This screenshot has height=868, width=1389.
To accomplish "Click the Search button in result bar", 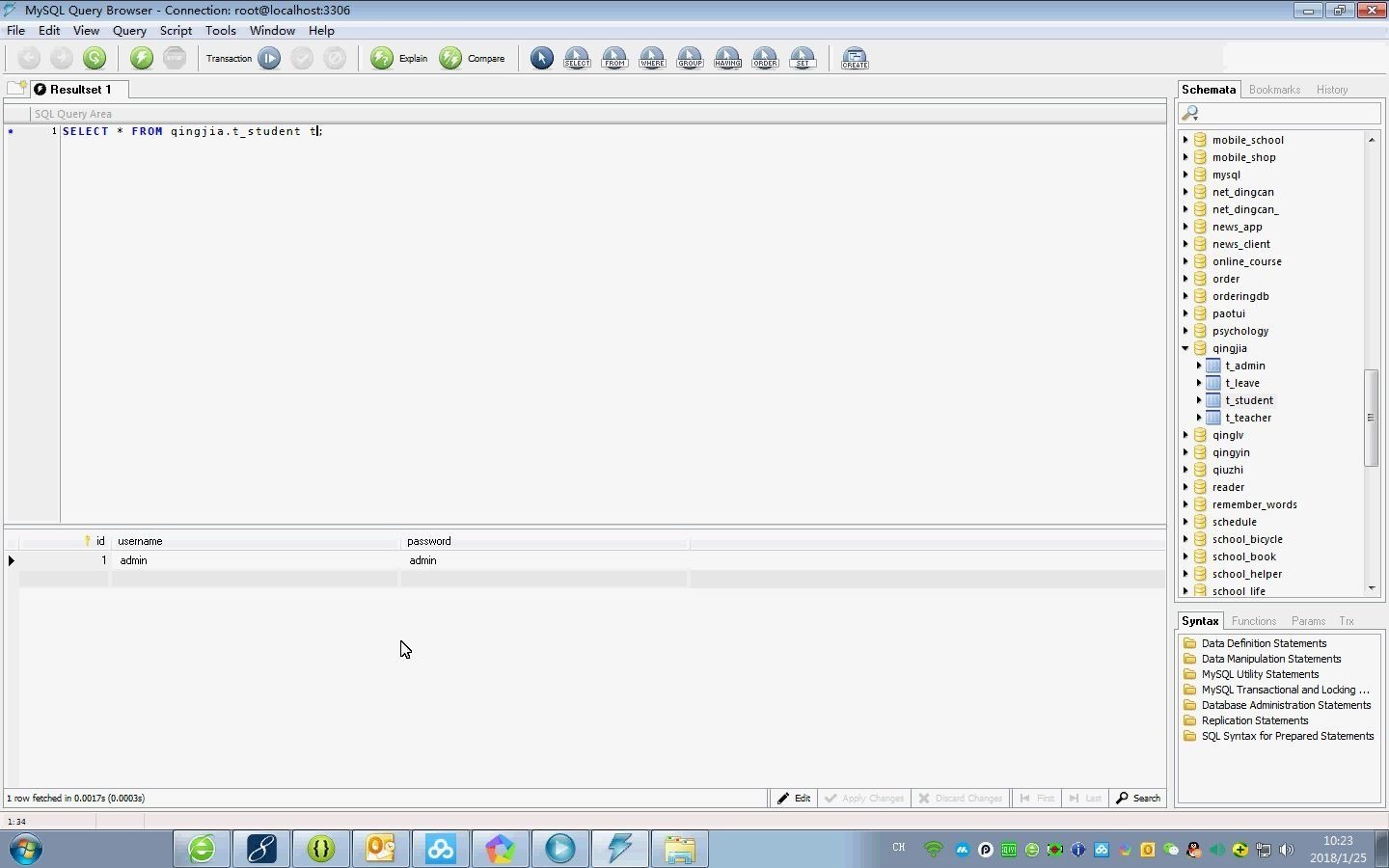I will point(1138,799).
